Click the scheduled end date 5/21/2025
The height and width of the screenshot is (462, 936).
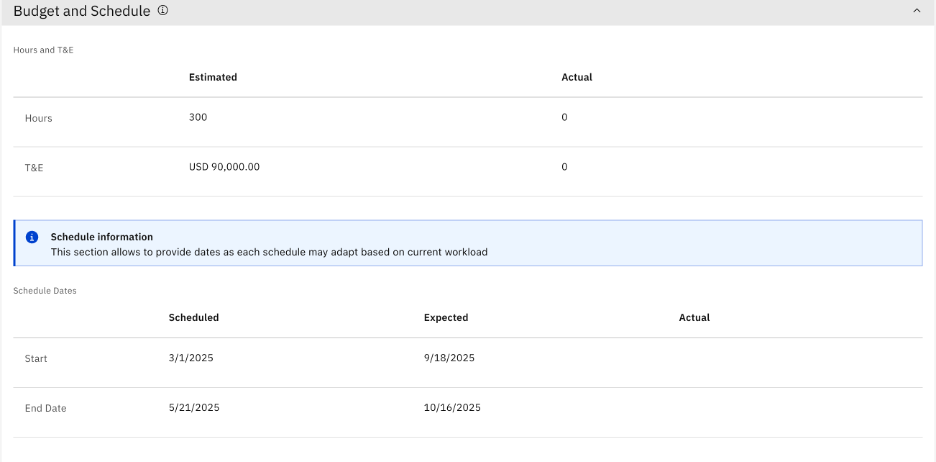194,408
